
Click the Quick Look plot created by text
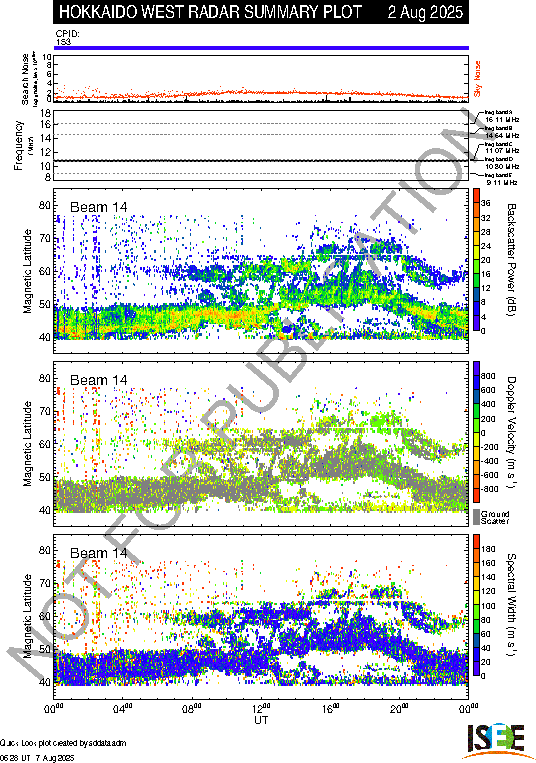[63, 743]
